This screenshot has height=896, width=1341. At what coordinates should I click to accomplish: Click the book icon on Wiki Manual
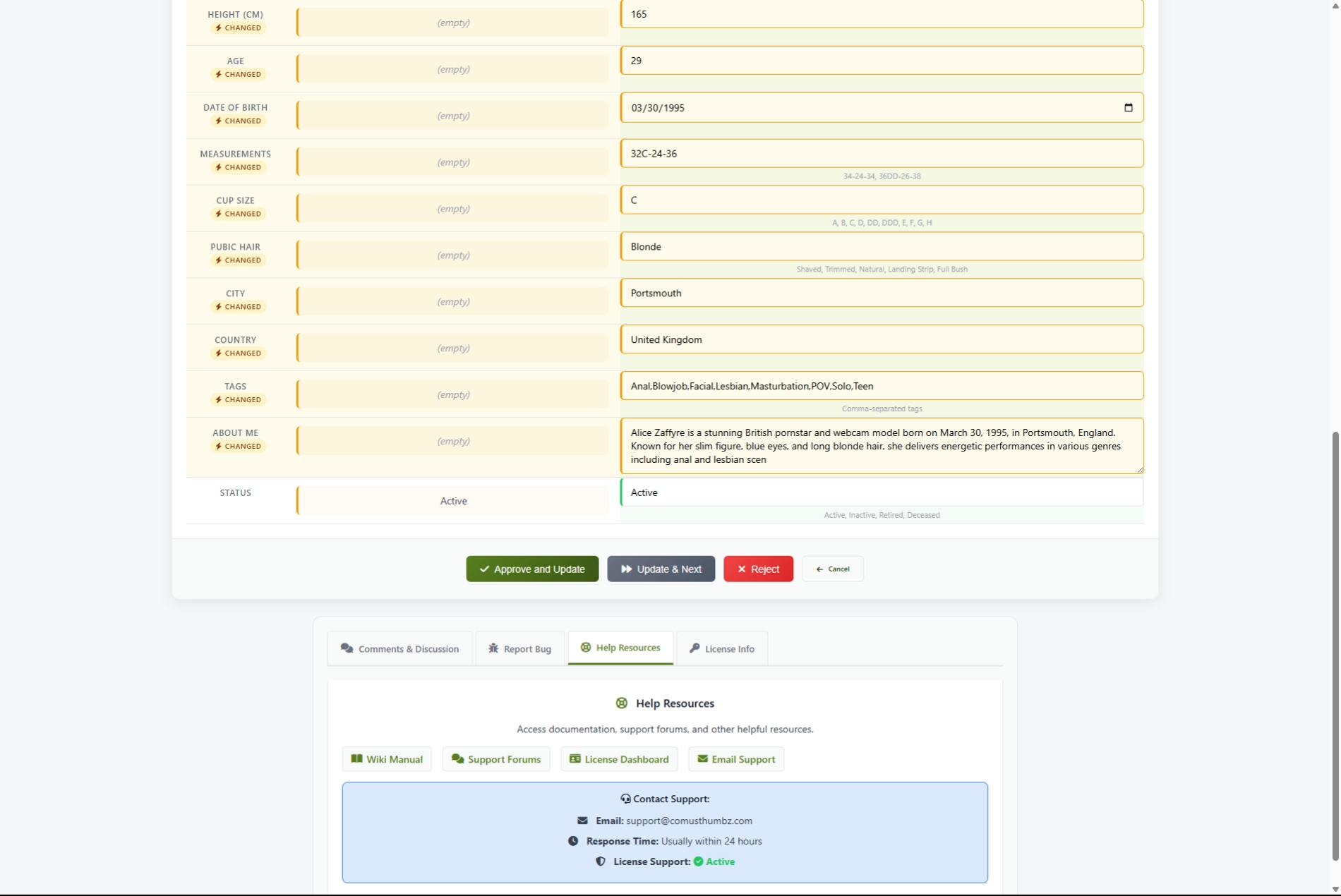click(357, 759)
